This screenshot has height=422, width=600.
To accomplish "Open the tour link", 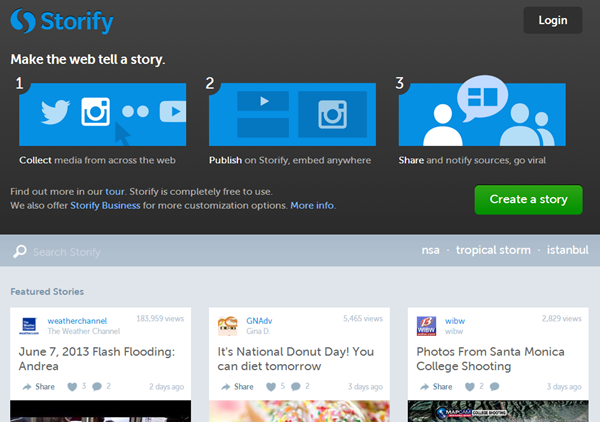I will pos(115,191).
